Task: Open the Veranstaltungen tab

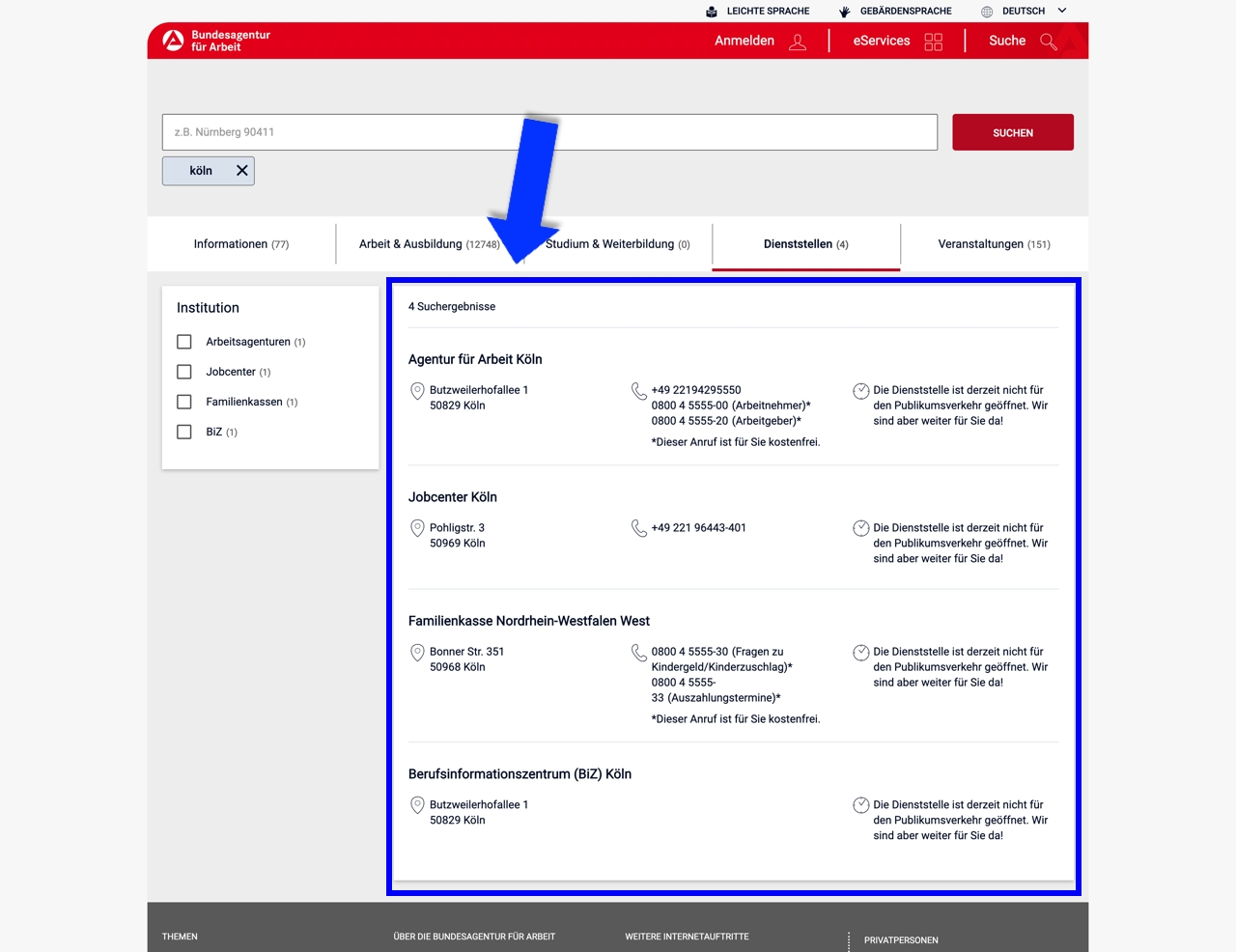Action: click(x=994, y=244)
